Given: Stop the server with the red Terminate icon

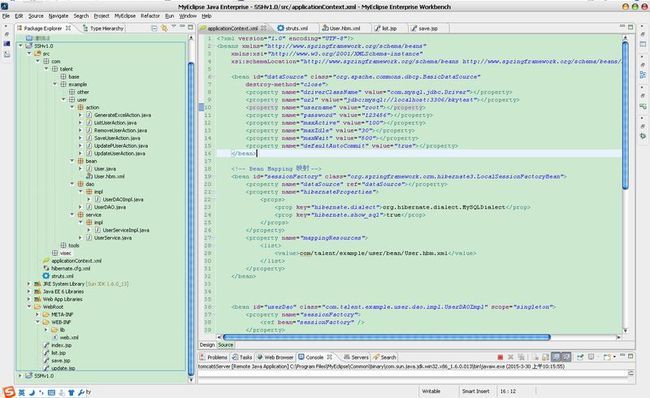Looking at the screenshot, I should 500,357.
